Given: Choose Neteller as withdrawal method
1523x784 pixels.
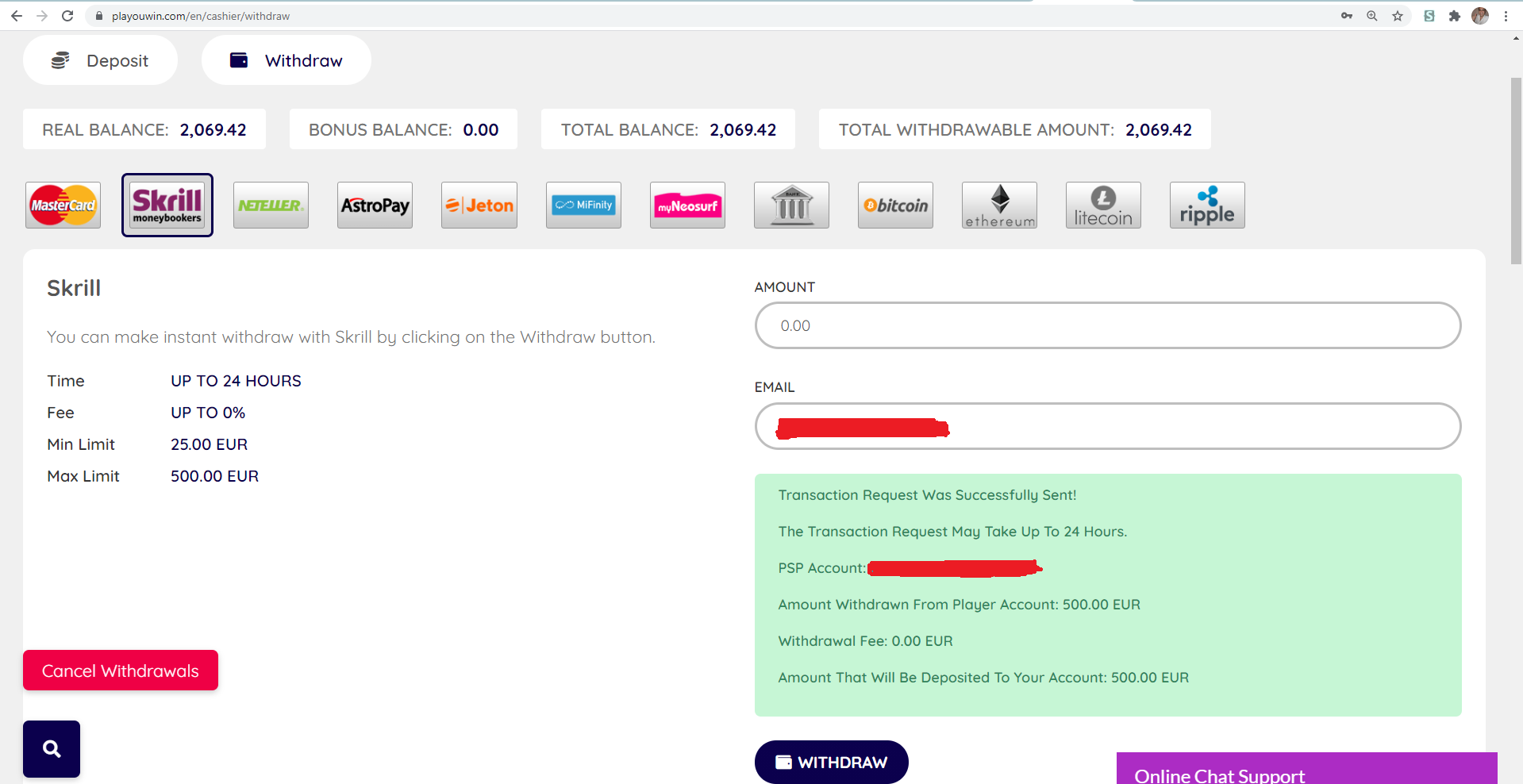Looking at the screenshot, I should 271,206.
